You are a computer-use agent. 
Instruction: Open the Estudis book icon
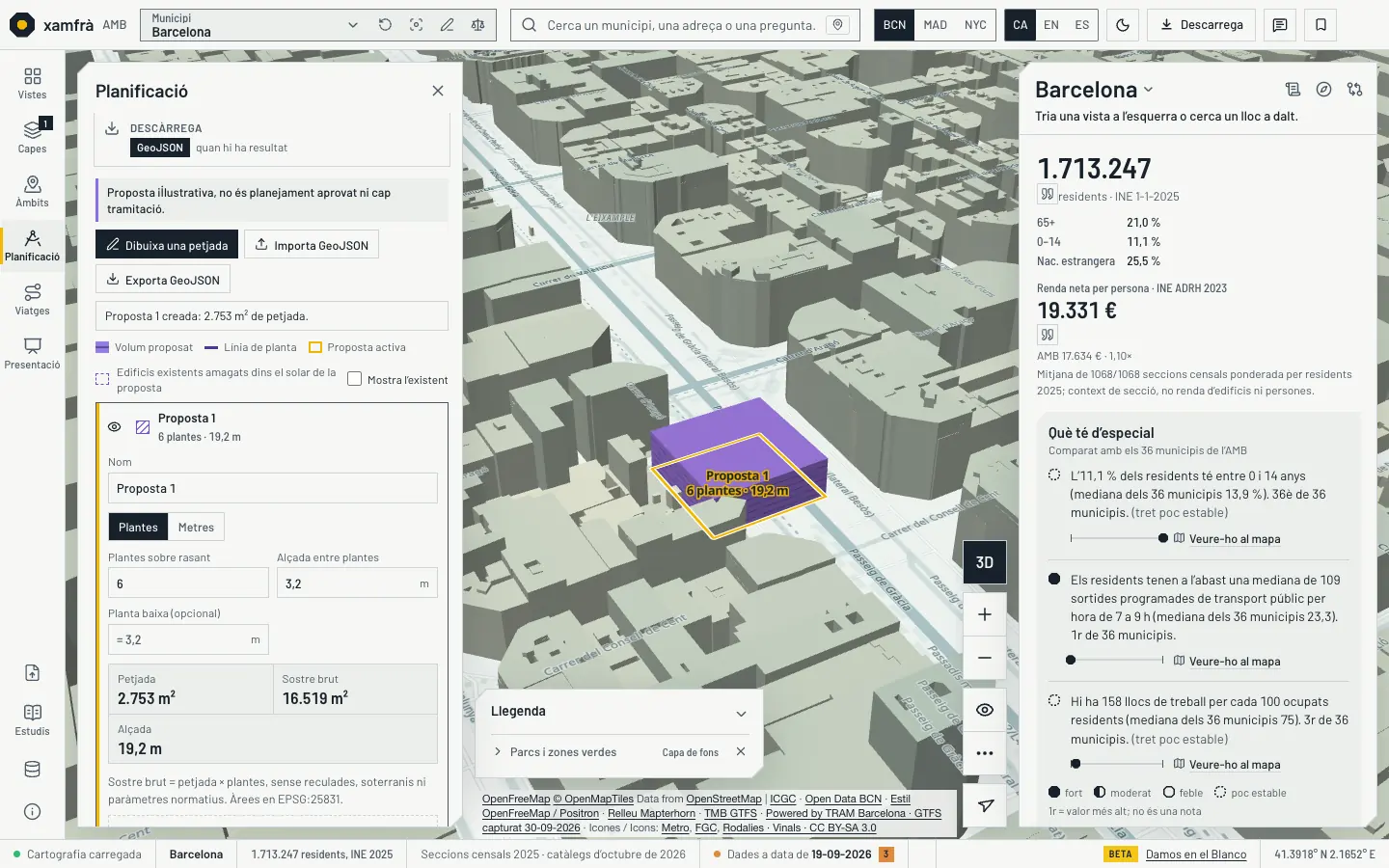(32, 719)
